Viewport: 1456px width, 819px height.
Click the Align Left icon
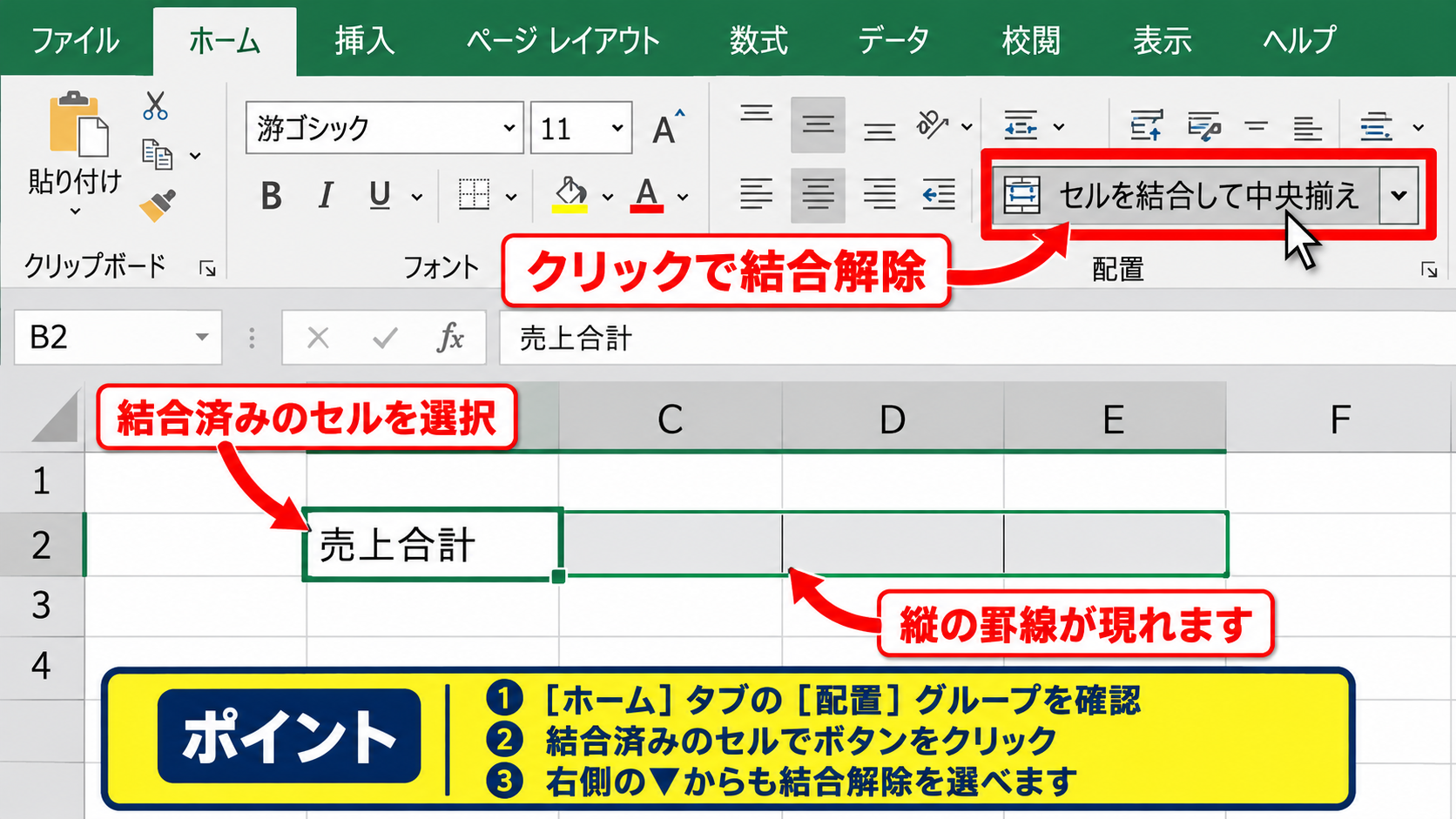pyautogui.click(x=756, y=194)
